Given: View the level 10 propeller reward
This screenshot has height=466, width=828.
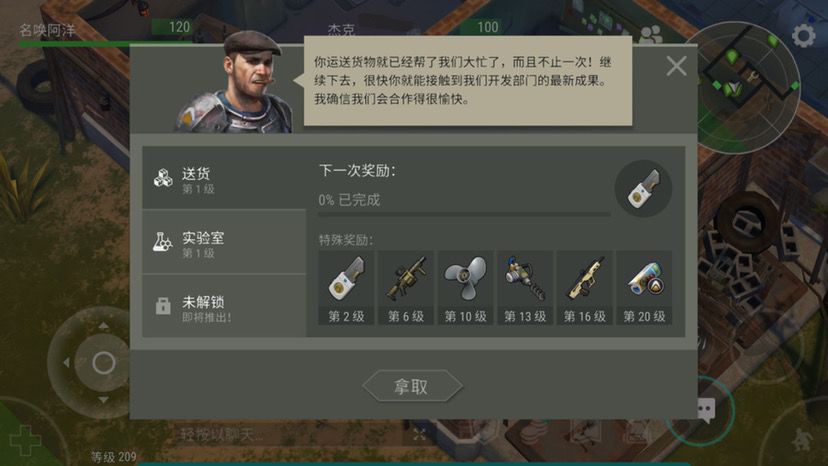Looking at the screenshot, I should click(465, 287).
